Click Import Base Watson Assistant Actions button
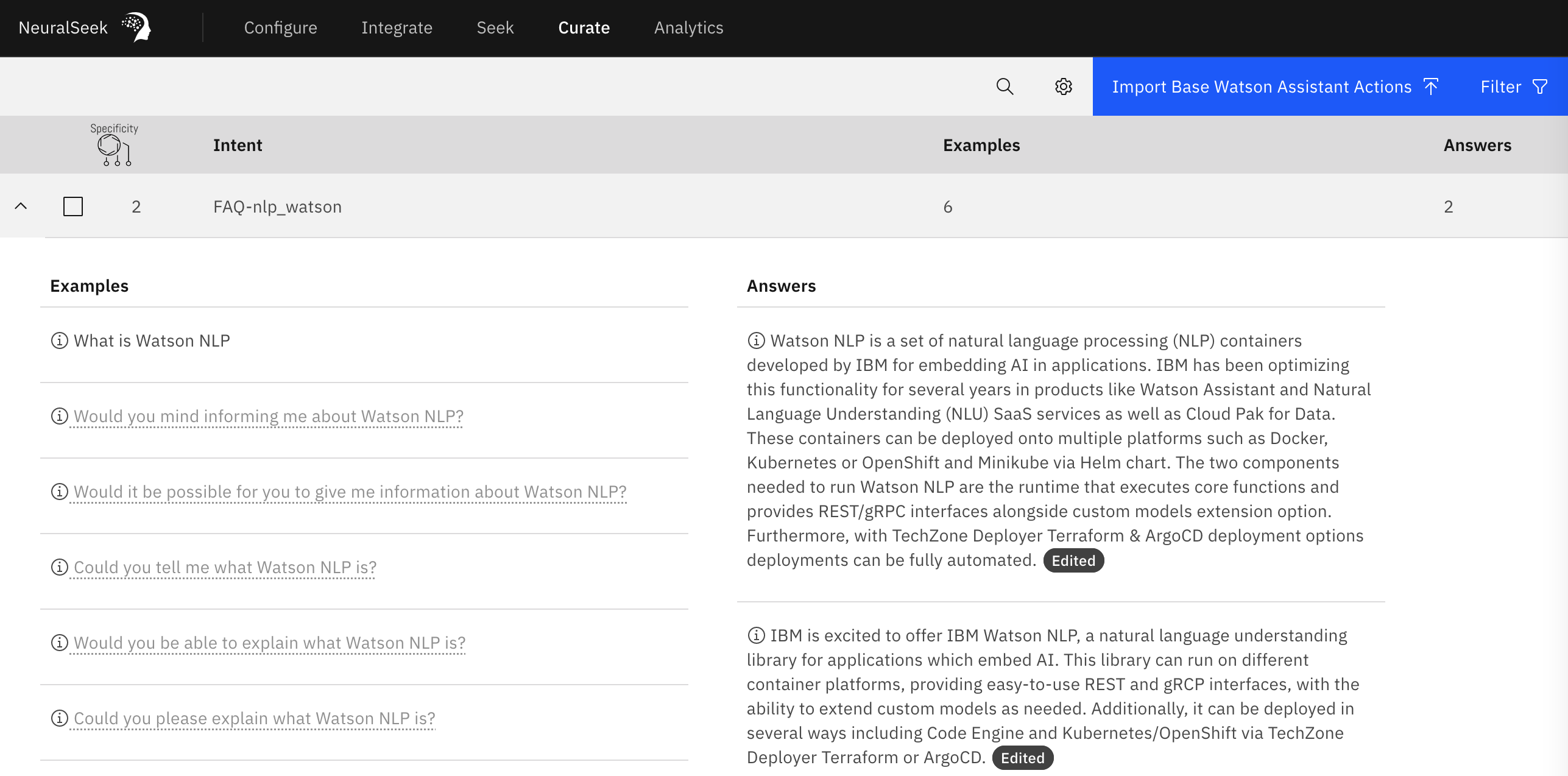This screenshot has width=1568, height=776. 1276,86
